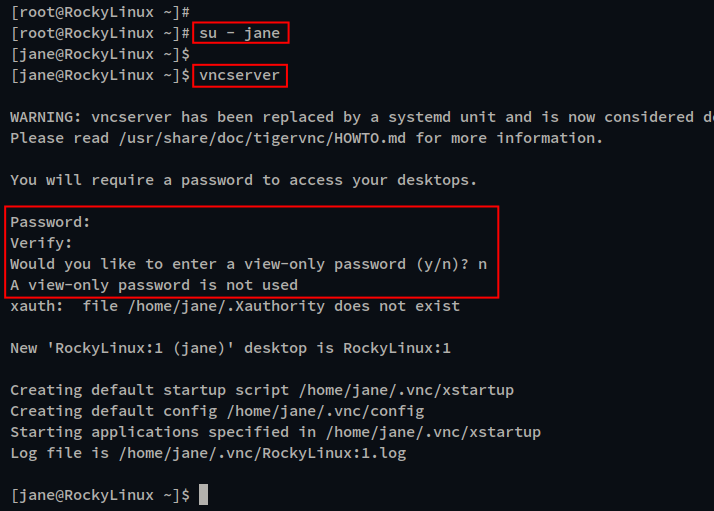Click the xauth .Xauthority does not exist line
This screenshot has height=511, width=714.
(235, 306)
